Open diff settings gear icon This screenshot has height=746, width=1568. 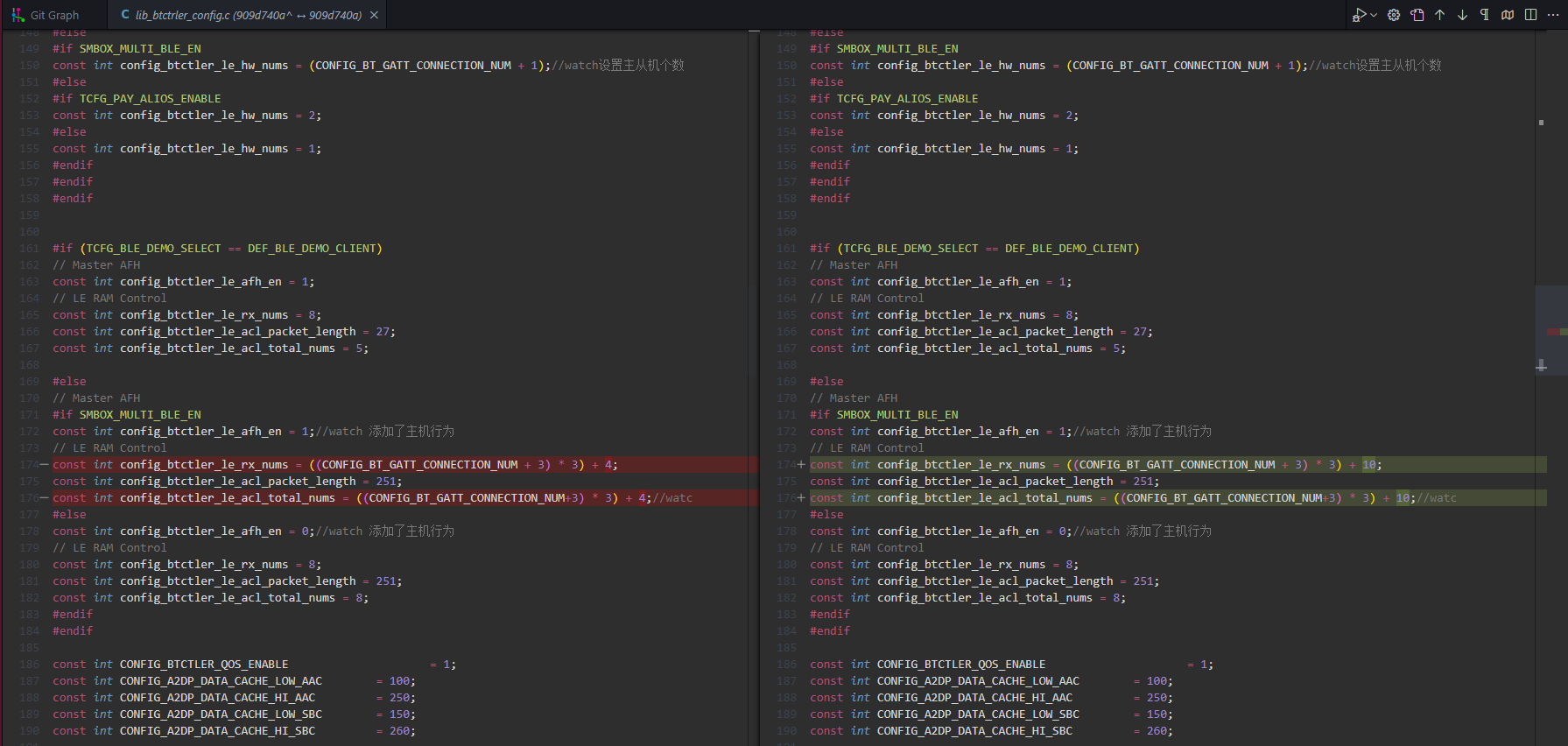pyautogui.click(x=1394, y=15)
